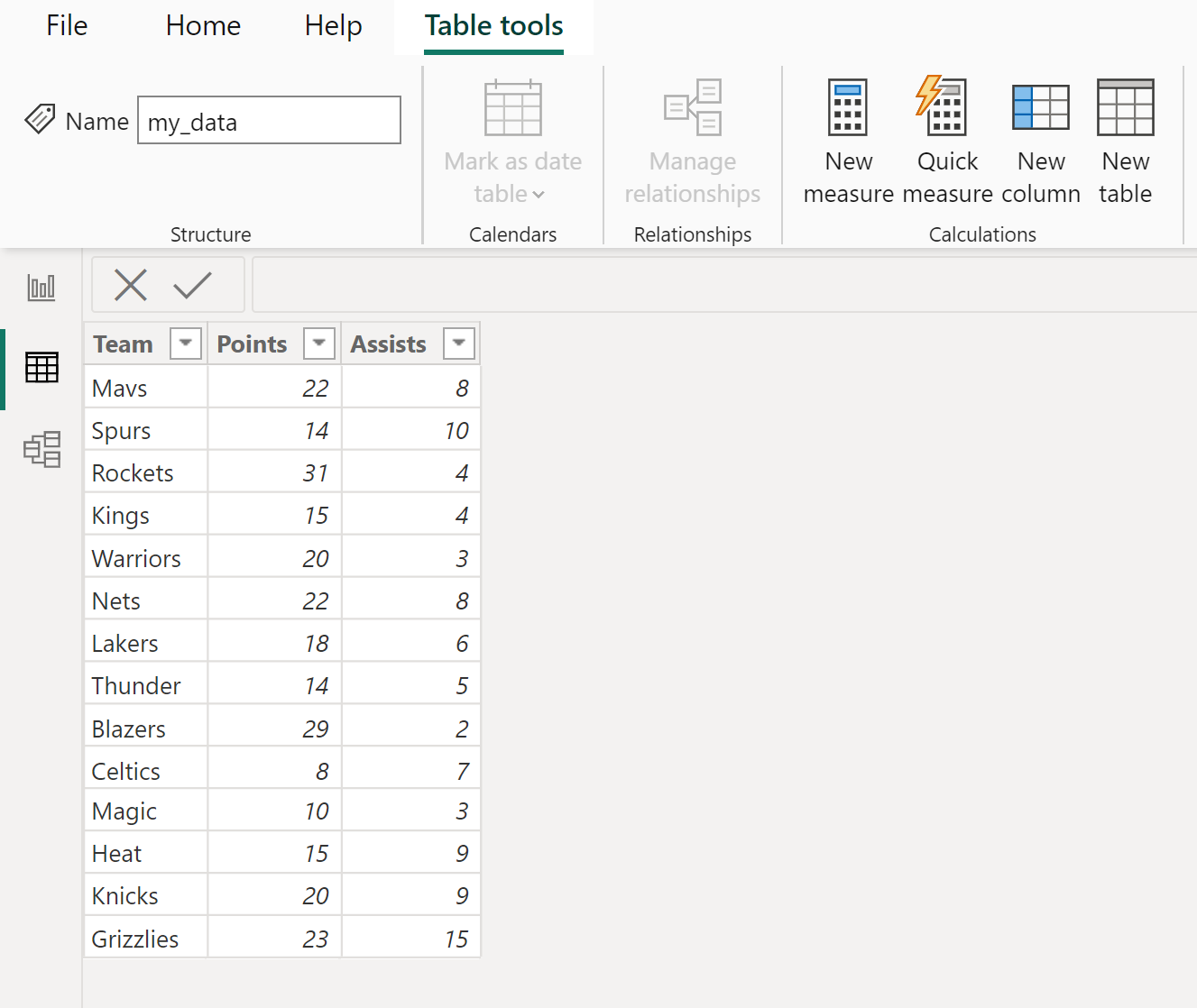Screen dimensions: 1197x1008
Task: Click the Heat team cell
Action: coord(146,853)
